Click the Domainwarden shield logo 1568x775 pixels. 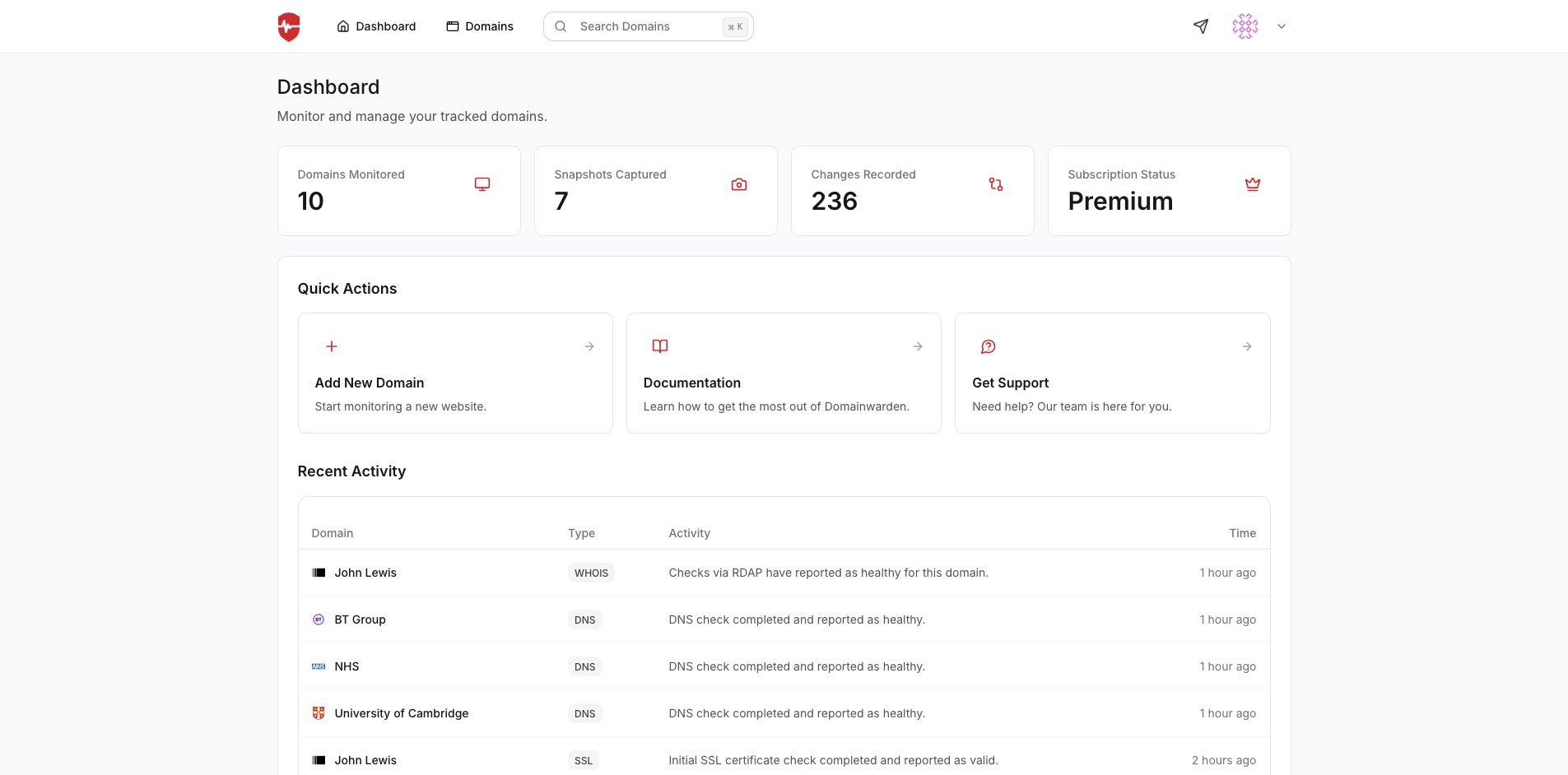coord(289,26)
